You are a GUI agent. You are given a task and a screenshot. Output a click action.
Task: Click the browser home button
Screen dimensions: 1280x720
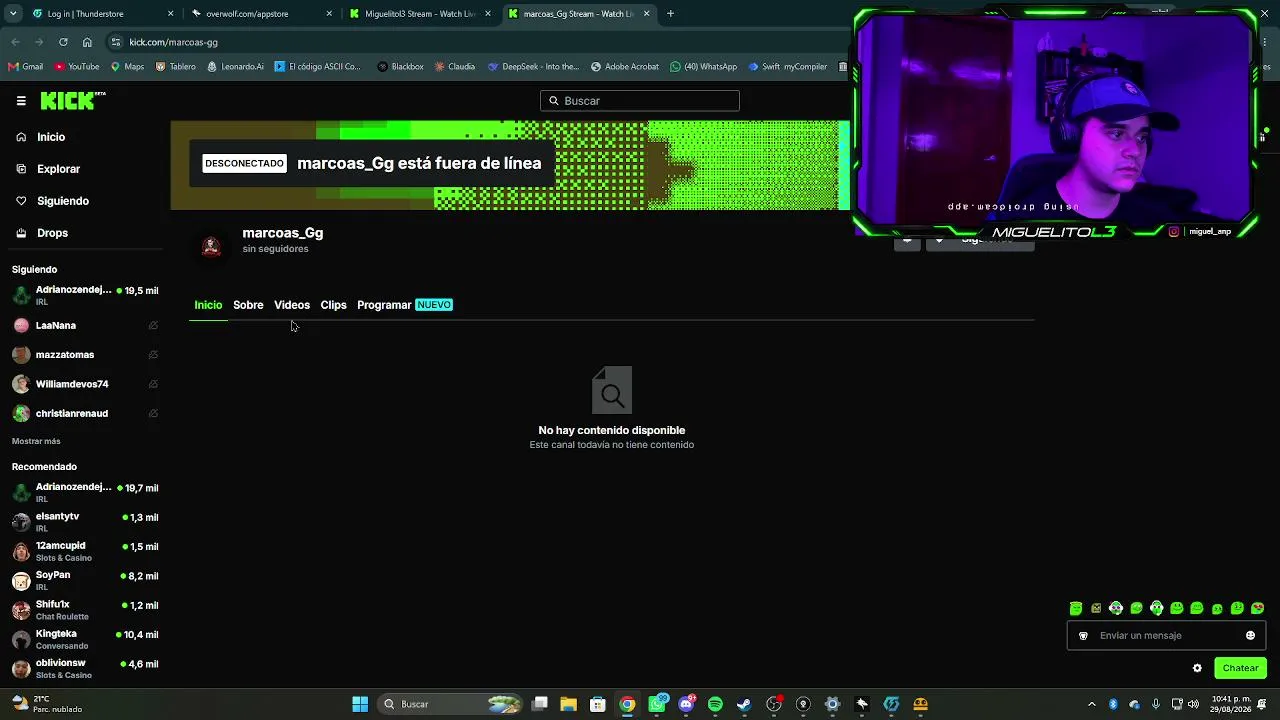87,42
